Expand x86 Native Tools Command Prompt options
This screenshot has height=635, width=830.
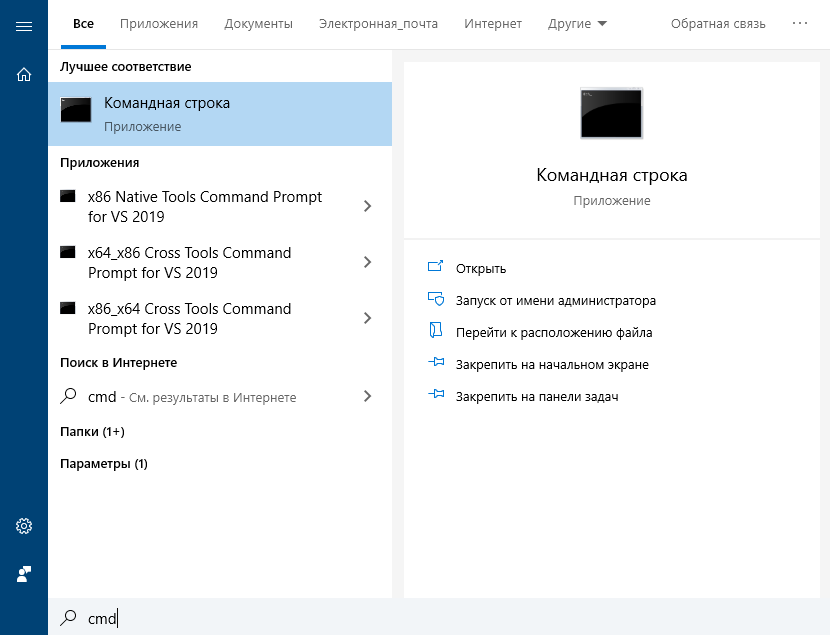tap(367, 206)
